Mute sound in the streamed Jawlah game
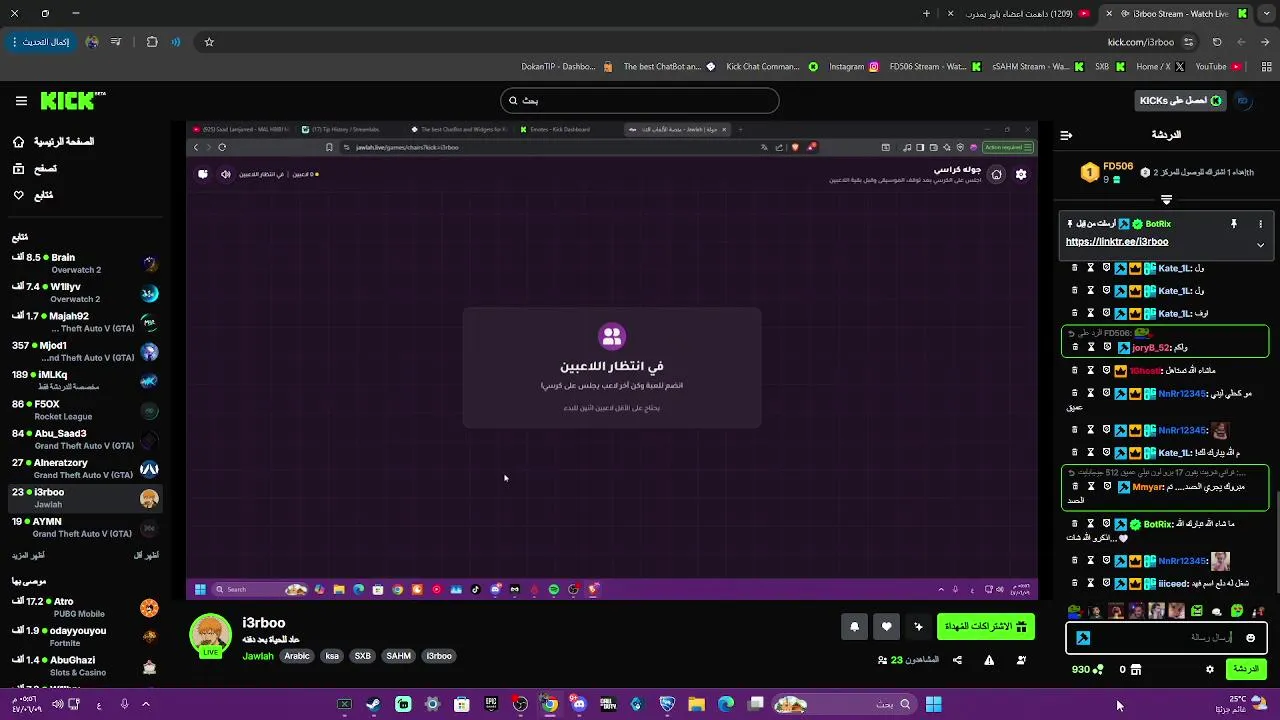 tap(225, 174)
